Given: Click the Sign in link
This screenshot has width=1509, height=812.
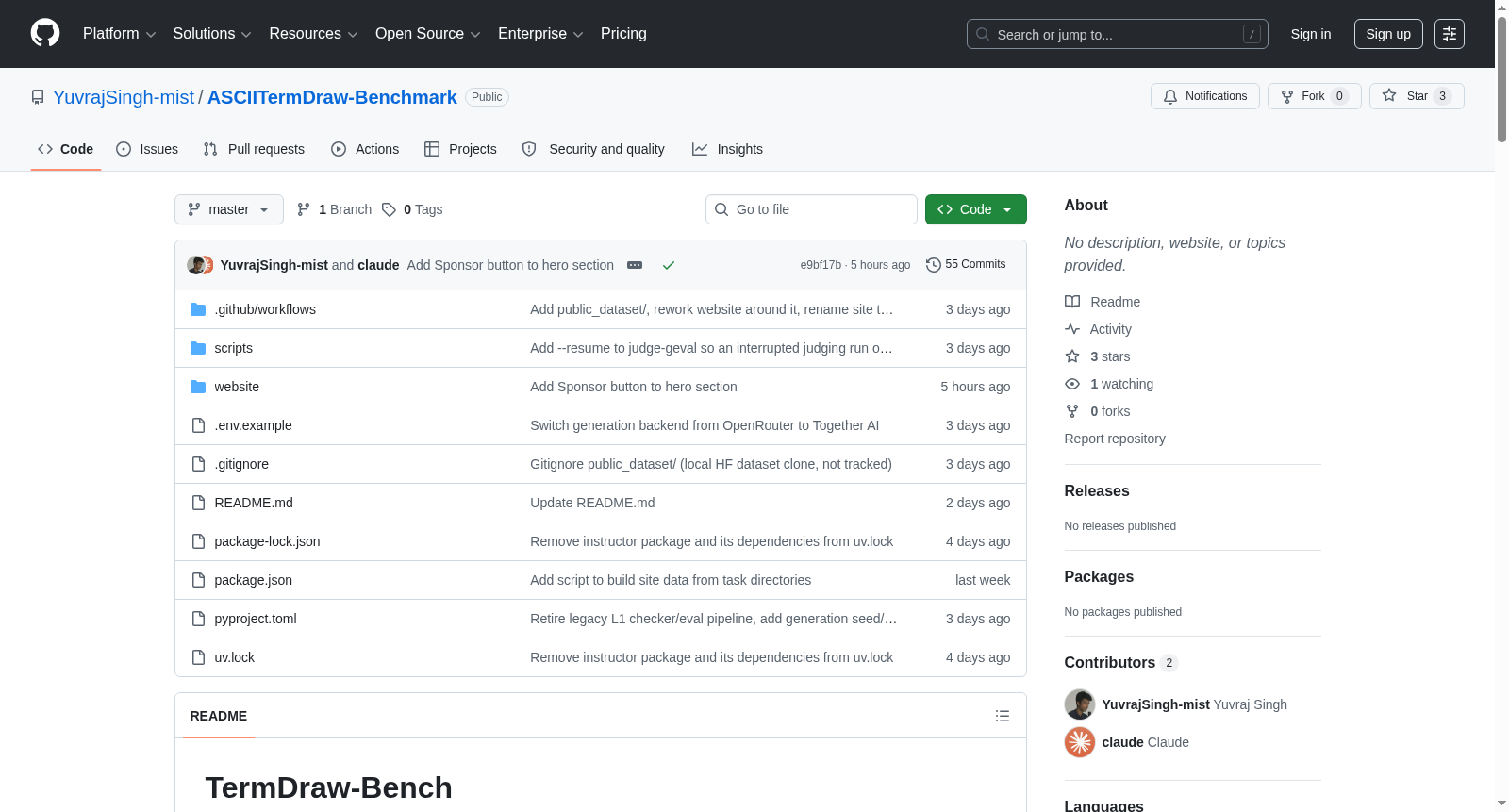Looking at the screenshot, I should 1311,34.
